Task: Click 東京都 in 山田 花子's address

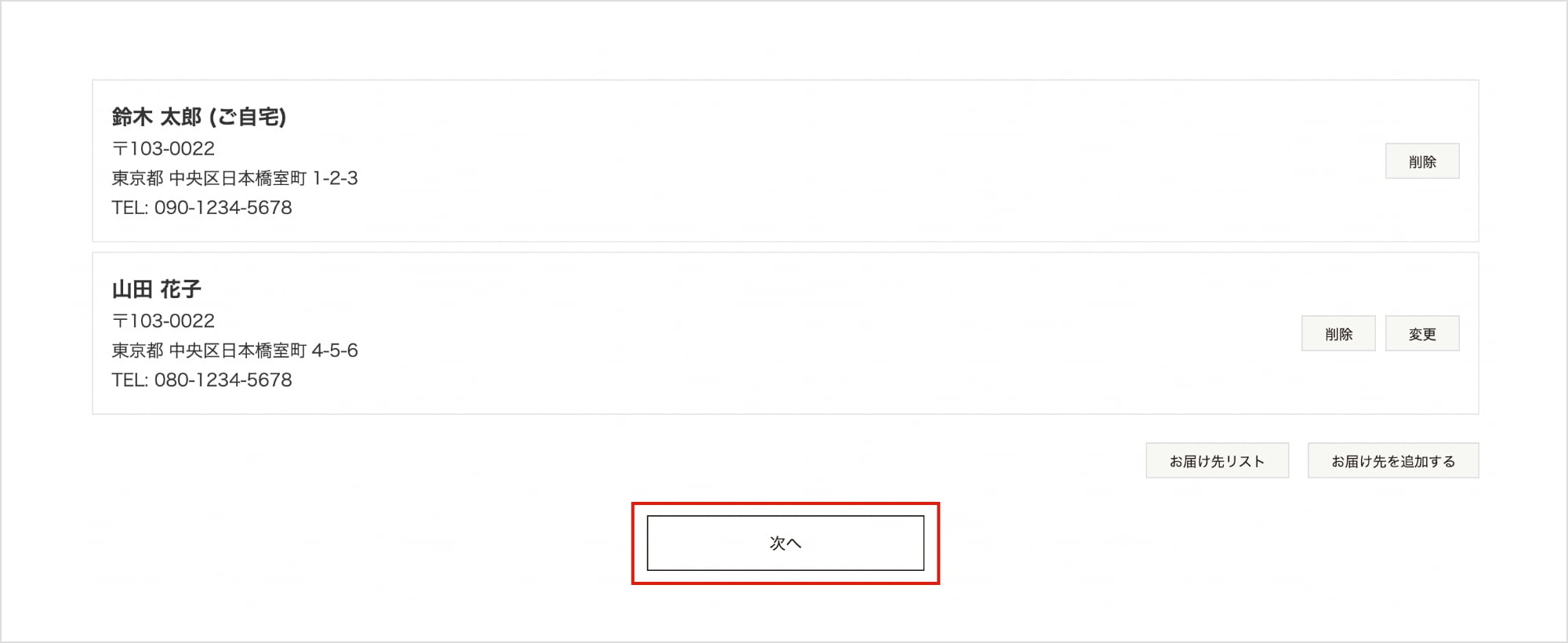Action: (x=137, y=351)
